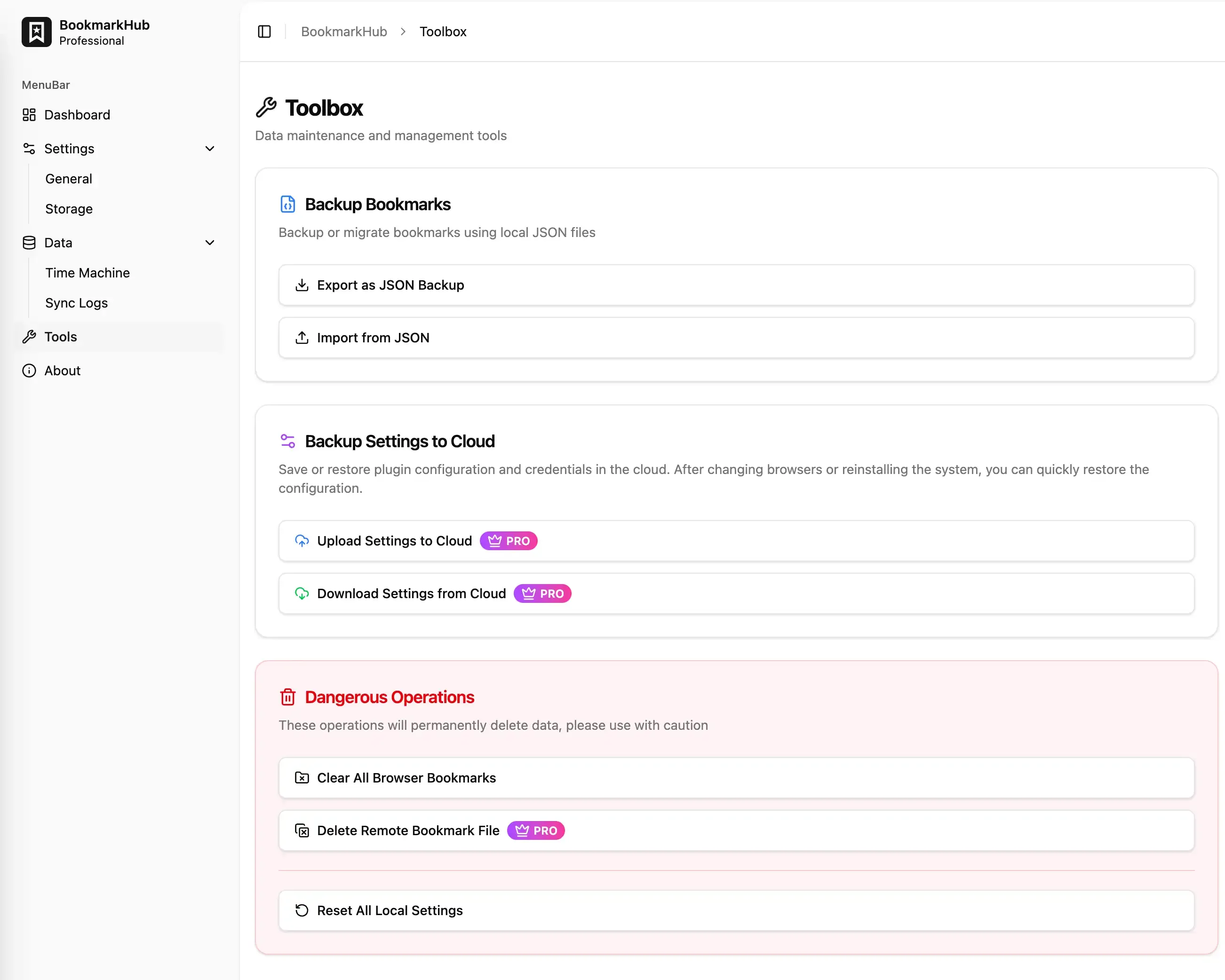1225x980 pixels.
Task: Toggle the sidebar panel icon near breadcrumb
Action: [264, 31]
